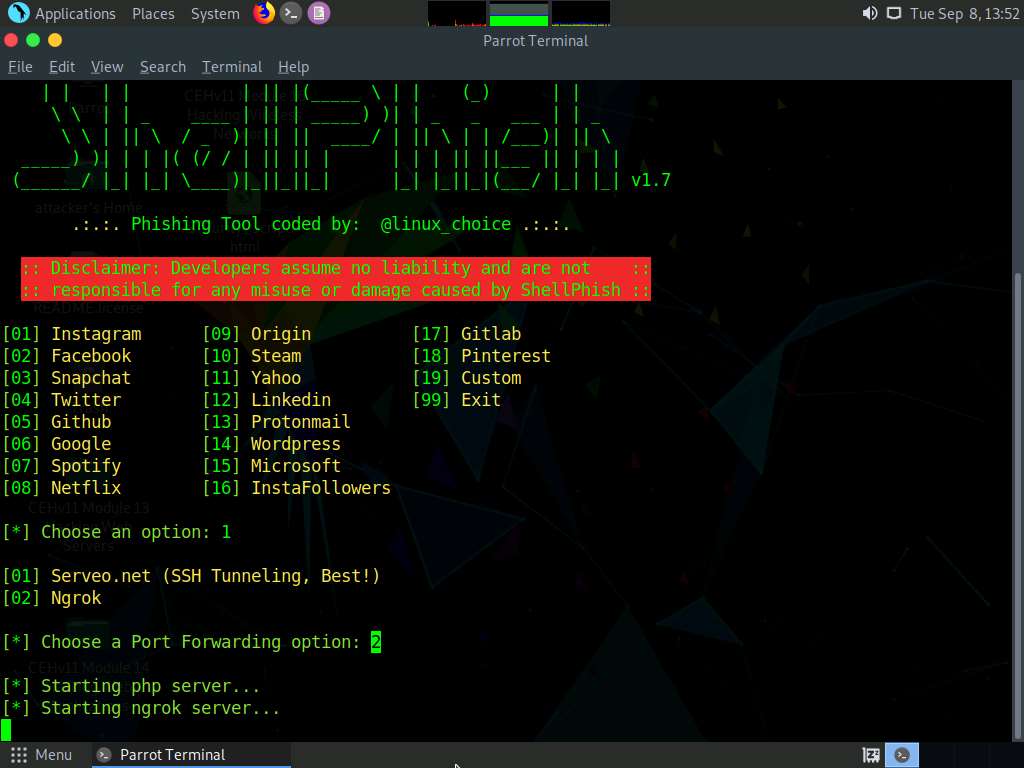This screenshot has width=1024, height=768.
Task: Click 'Choose an option: 1' prompt line
Action: pyautogui.click(x=117, y=532)
